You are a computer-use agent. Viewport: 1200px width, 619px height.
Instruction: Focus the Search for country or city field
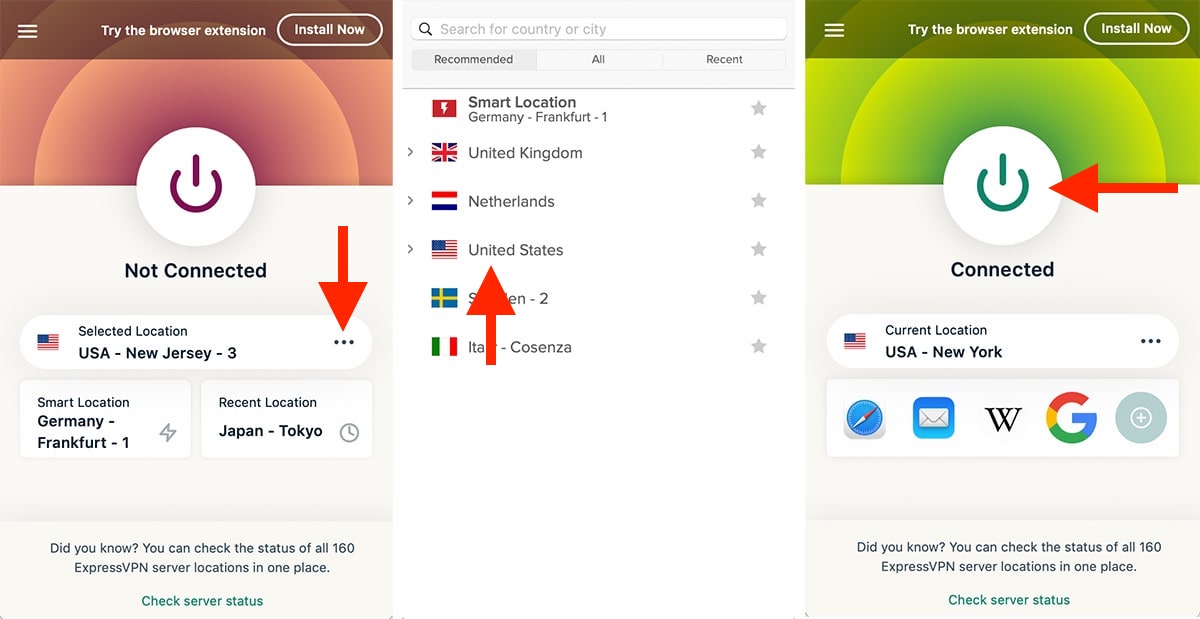[598, 29]
